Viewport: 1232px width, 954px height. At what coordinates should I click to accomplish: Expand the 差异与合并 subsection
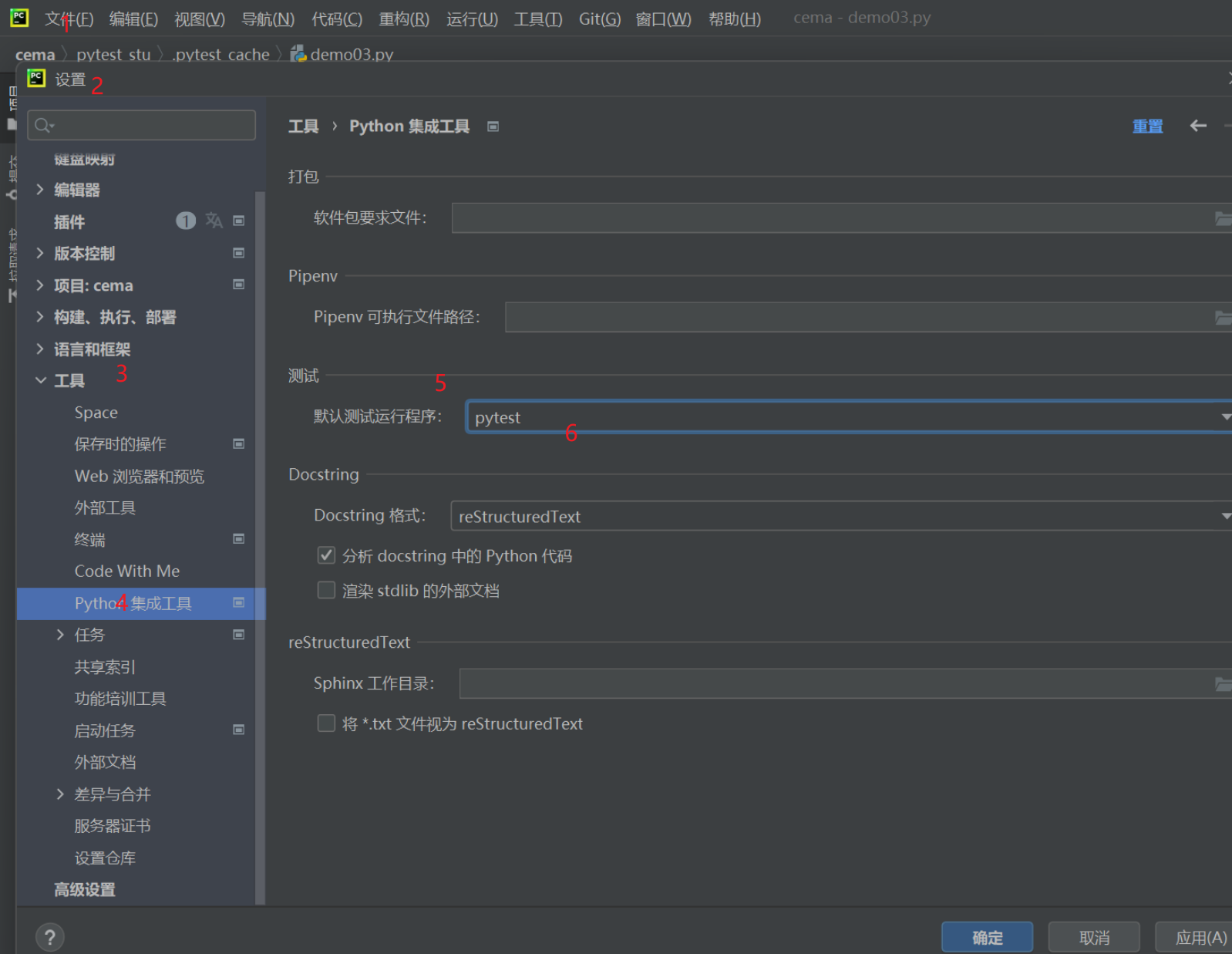(60, 794)
